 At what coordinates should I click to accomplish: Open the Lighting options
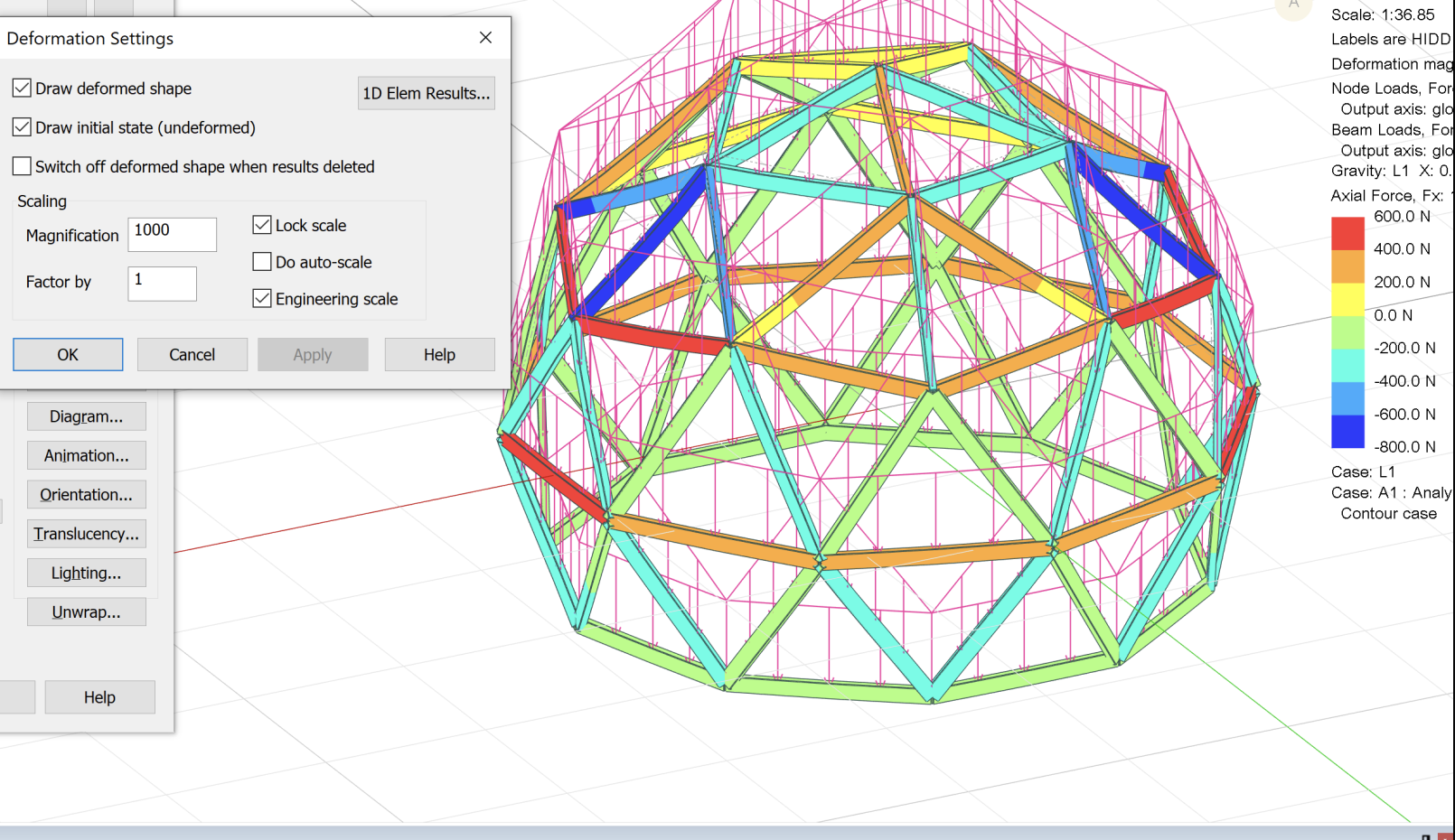[86, 573]
